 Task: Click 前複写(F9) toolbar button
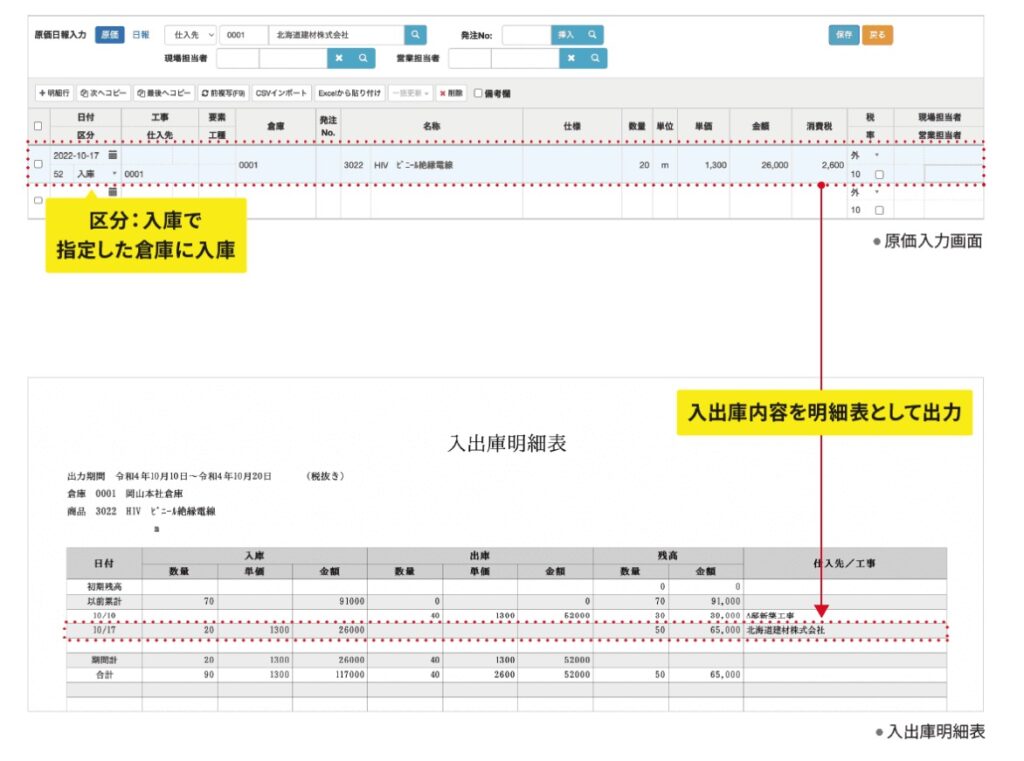point(223,93)
